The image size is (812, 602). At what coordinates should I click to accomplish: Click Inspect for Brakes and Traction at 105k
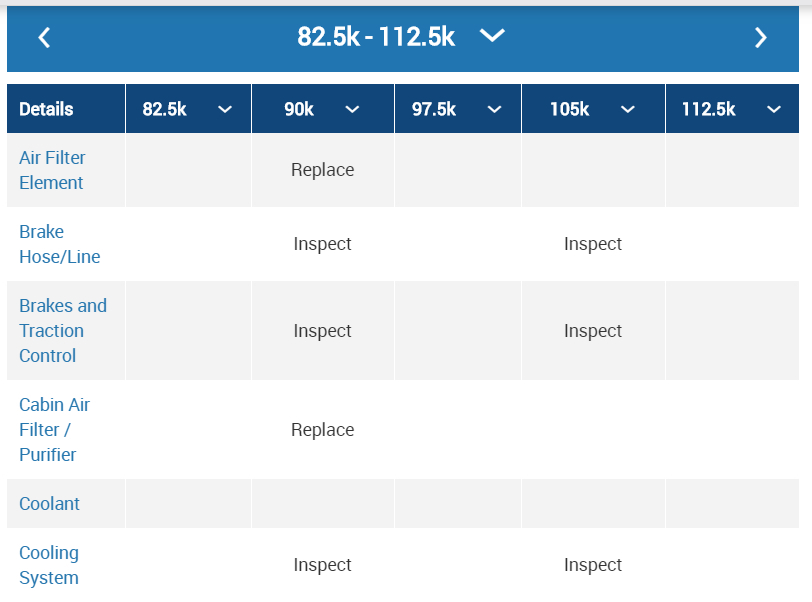click(x=592, y=331)
